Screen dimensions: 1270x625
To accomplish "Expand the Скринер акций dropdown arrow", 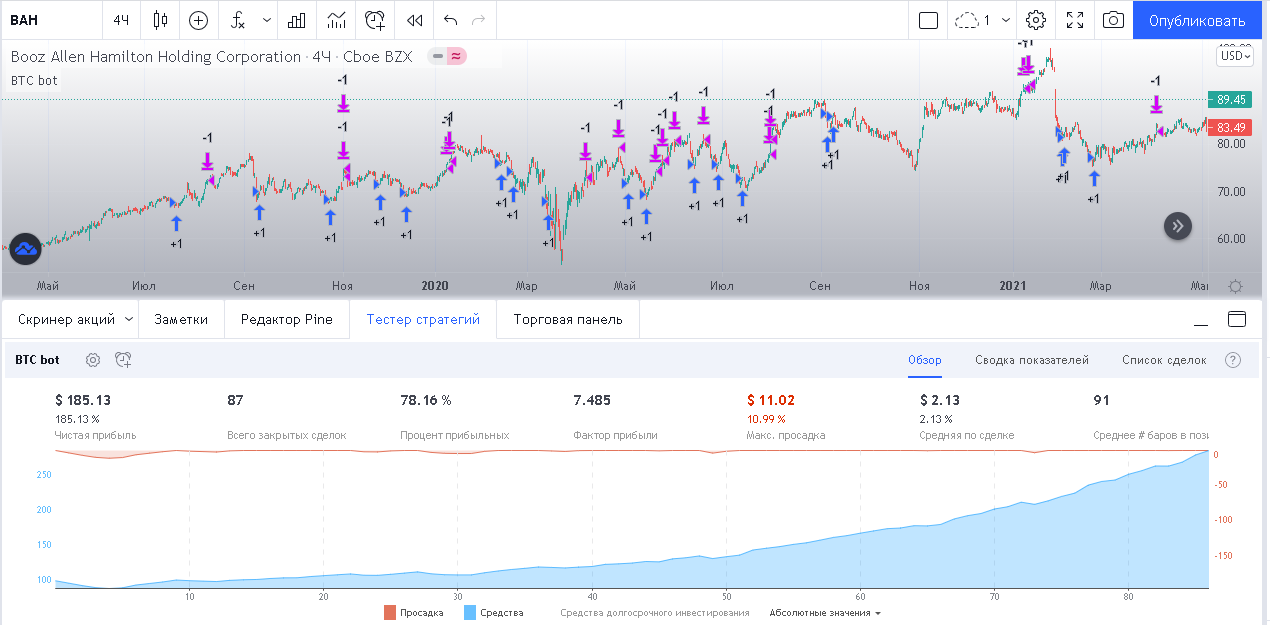I will tap(128, 320).
